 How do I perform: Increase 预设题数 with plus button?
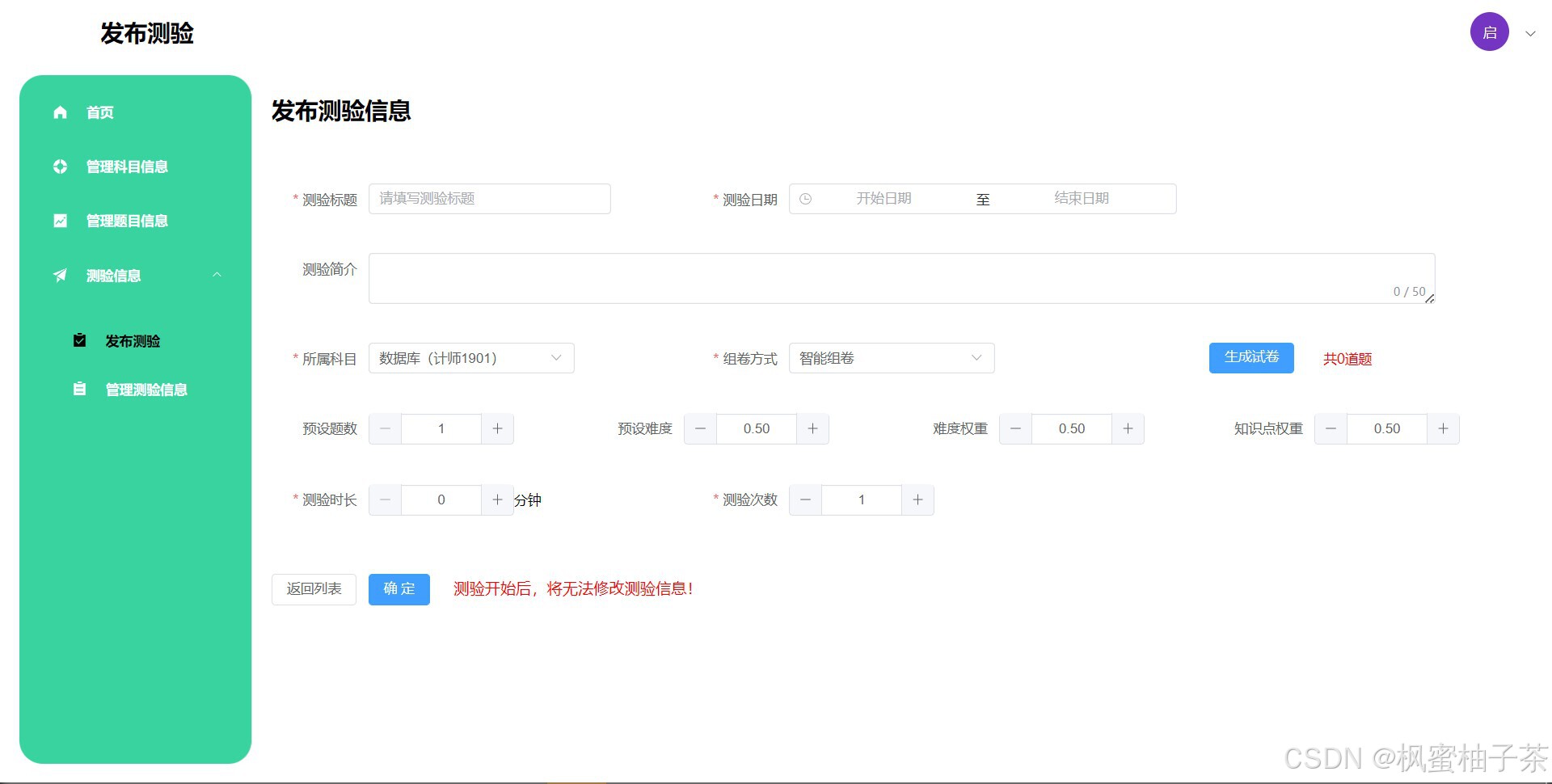[497, 429]
